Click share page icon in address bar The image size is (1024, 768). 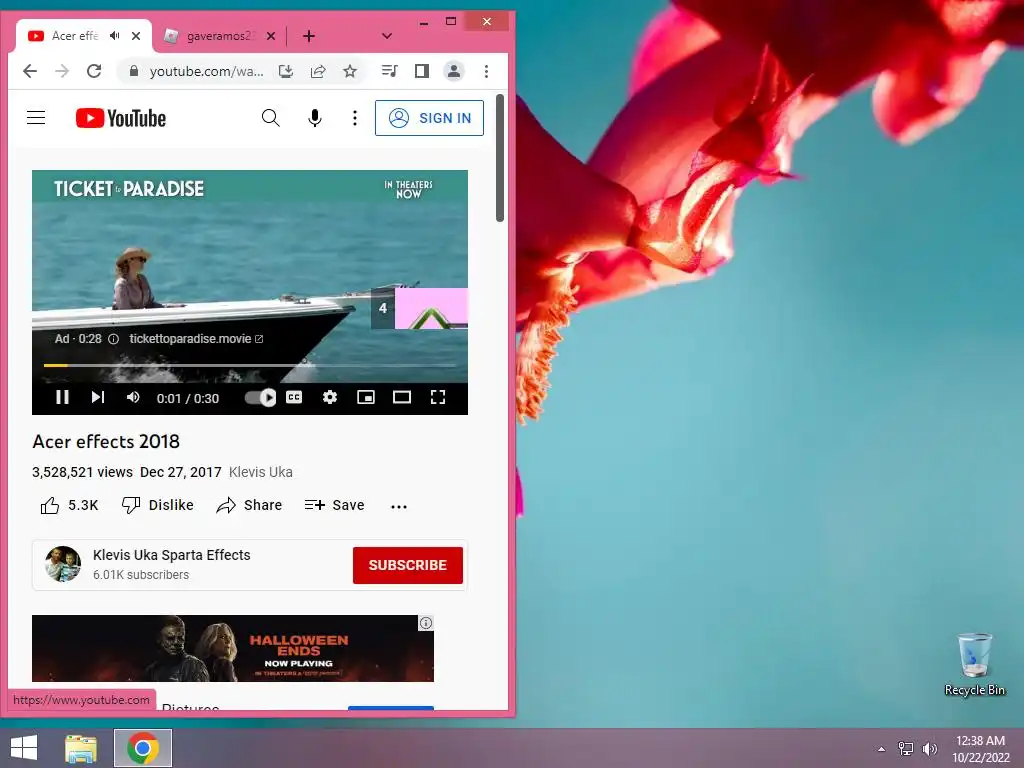[x=318, y=71]
